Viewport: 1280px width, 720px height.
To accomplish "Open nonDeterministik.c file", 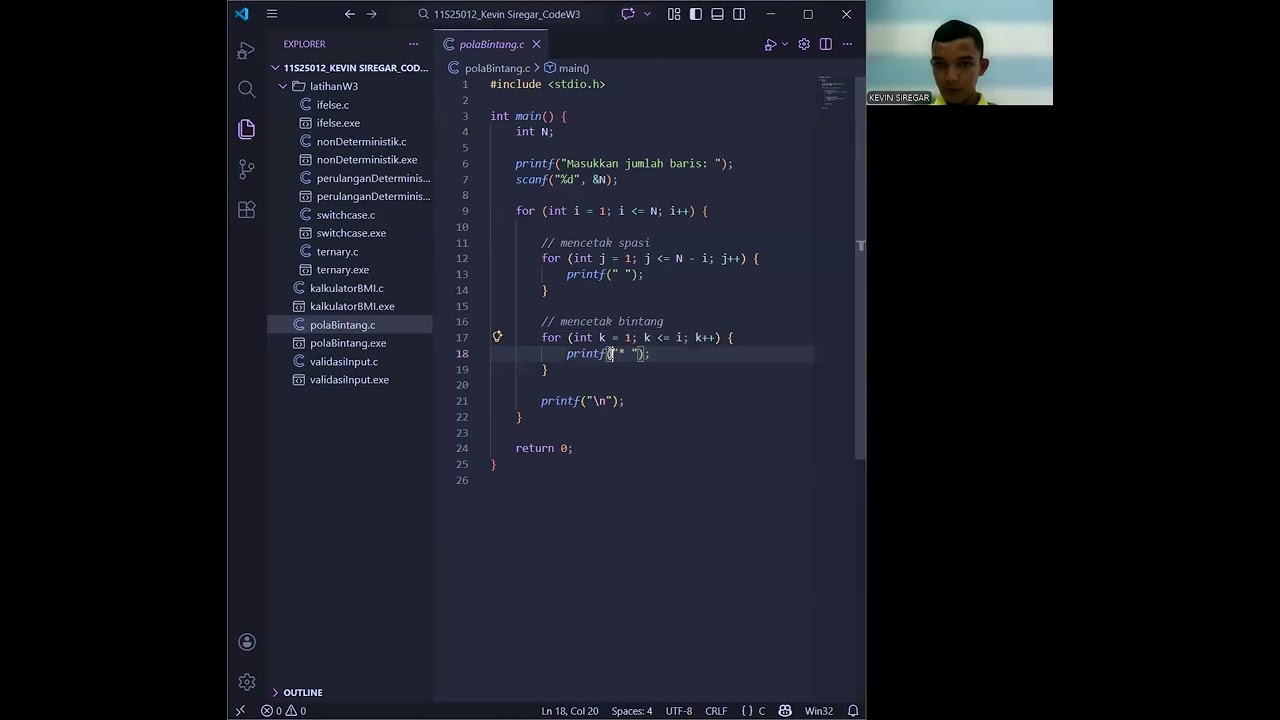I will pyautogui.click(x=350, y=142).
